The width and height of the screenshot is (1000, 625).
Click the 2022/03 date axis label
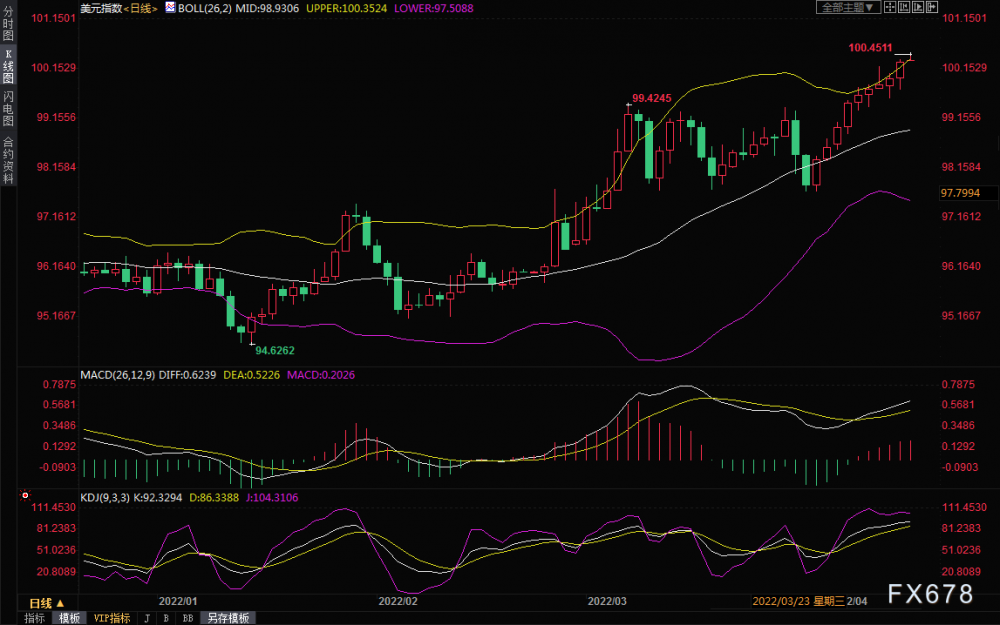[x=607, y=601]
